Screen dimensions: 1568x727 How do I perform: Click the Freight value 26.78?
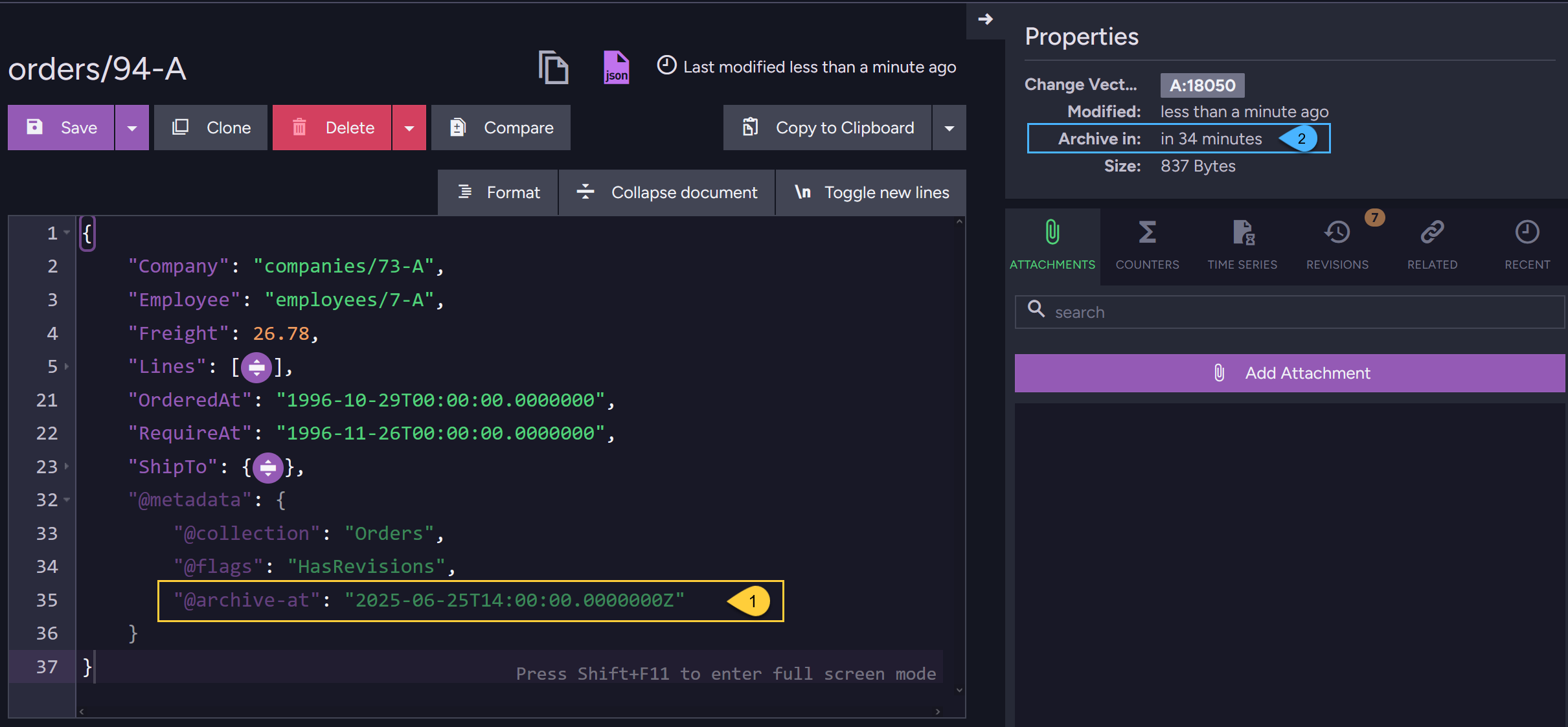[x=281, y=333]
